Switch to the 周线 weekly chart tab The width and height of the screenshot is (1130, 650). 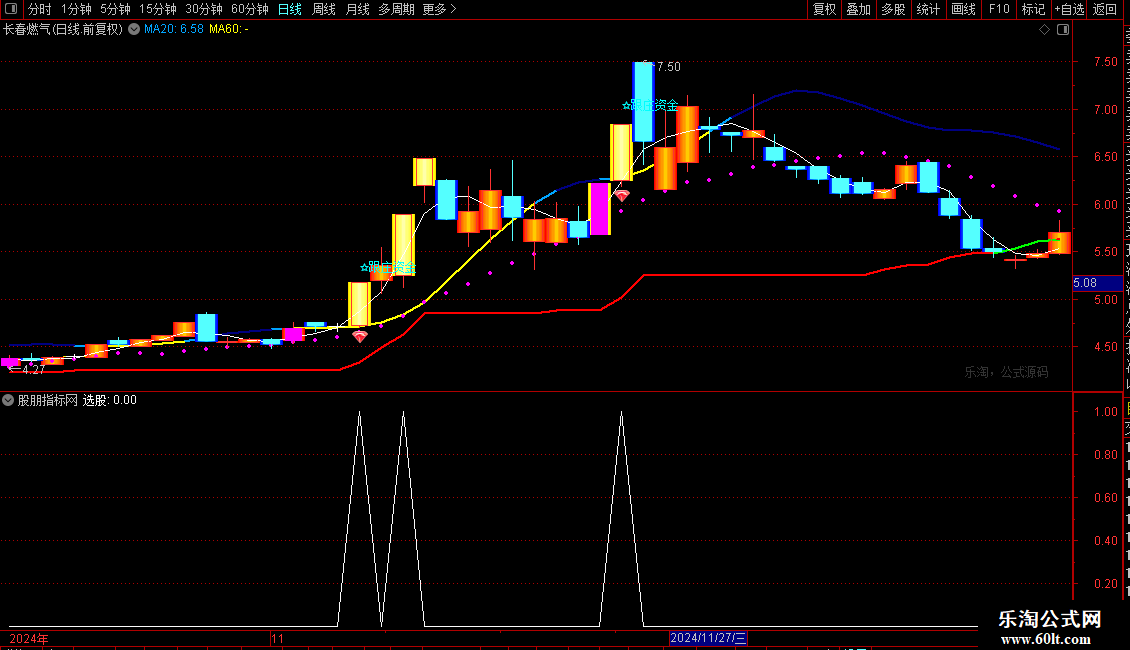(324, 9)
